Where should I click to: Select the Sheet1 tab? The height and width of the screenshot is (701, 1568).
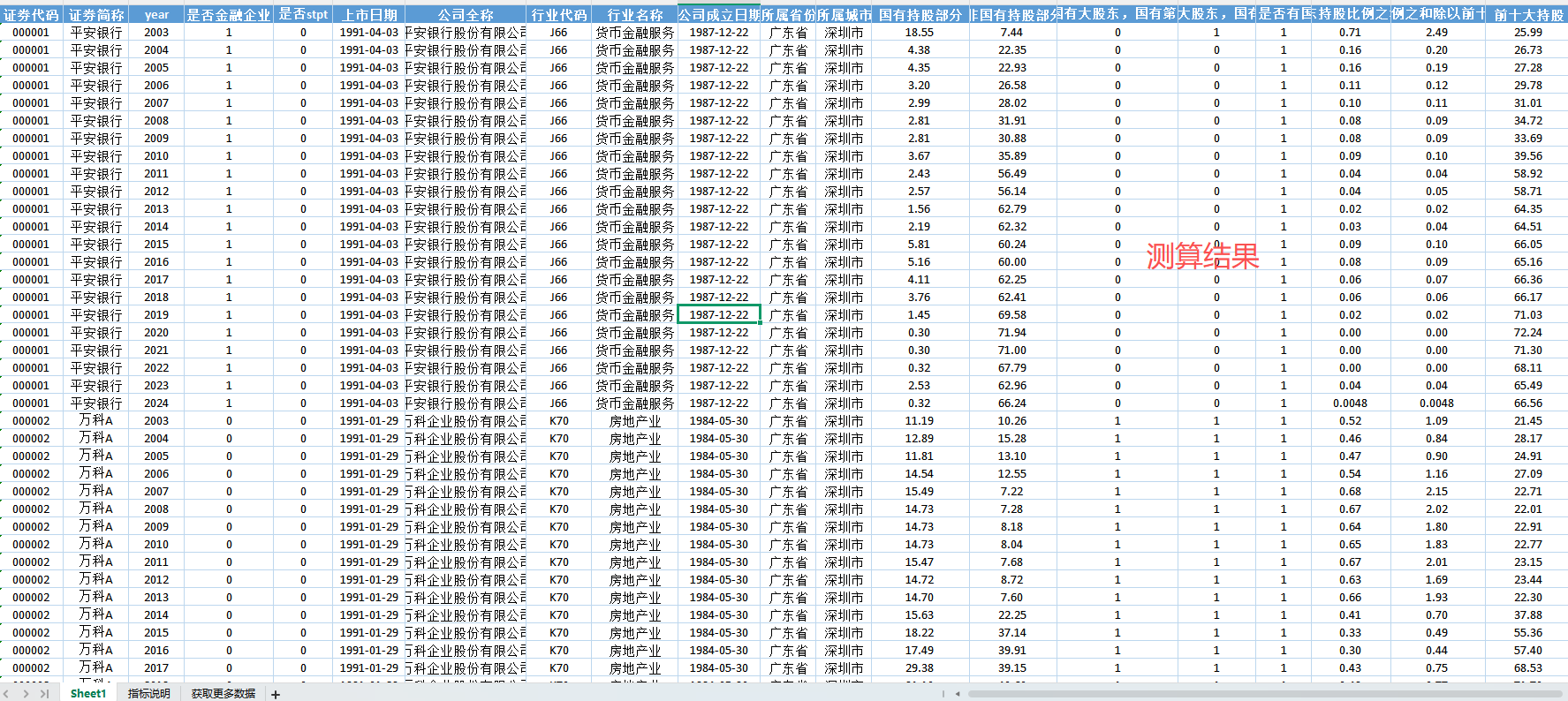(87, 694)
